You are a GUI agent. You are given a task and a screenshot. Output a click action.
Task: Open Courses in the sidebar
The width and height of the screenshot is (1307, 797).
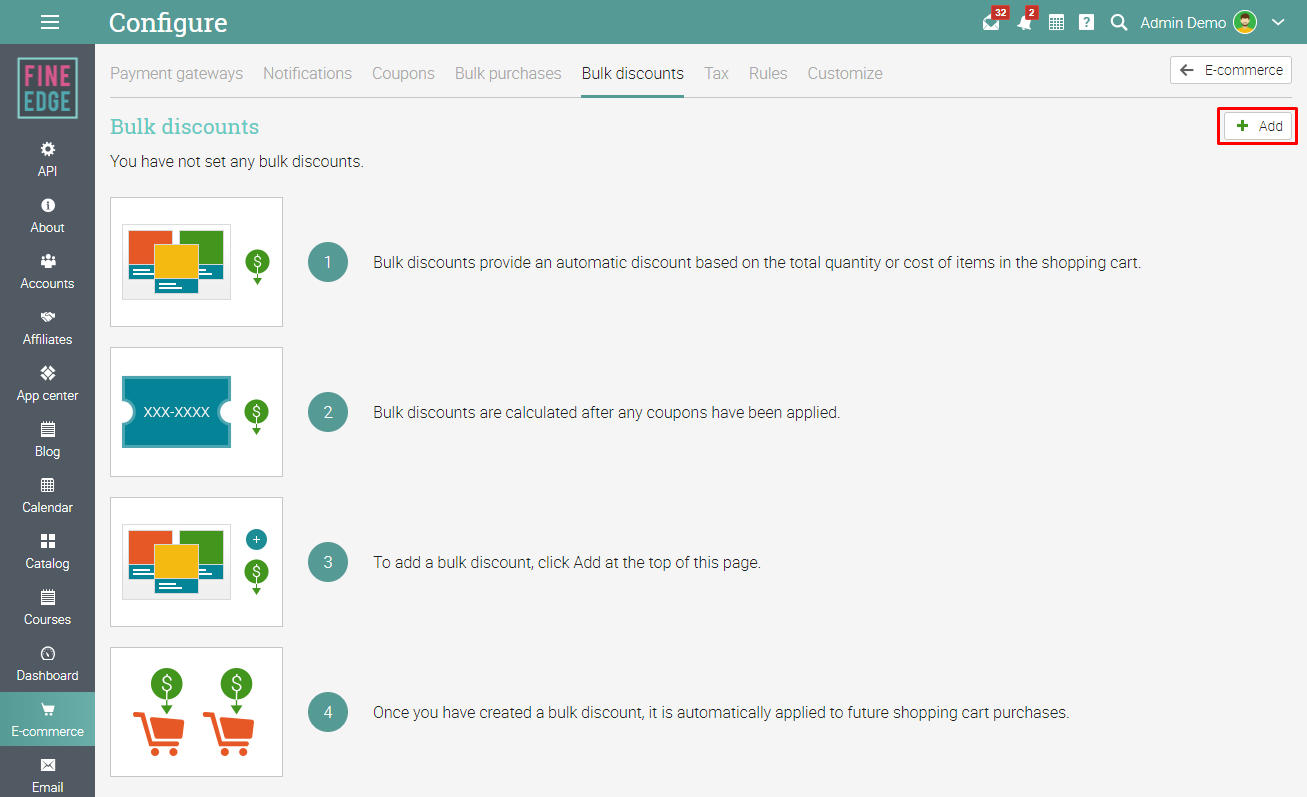pos(47,607)
